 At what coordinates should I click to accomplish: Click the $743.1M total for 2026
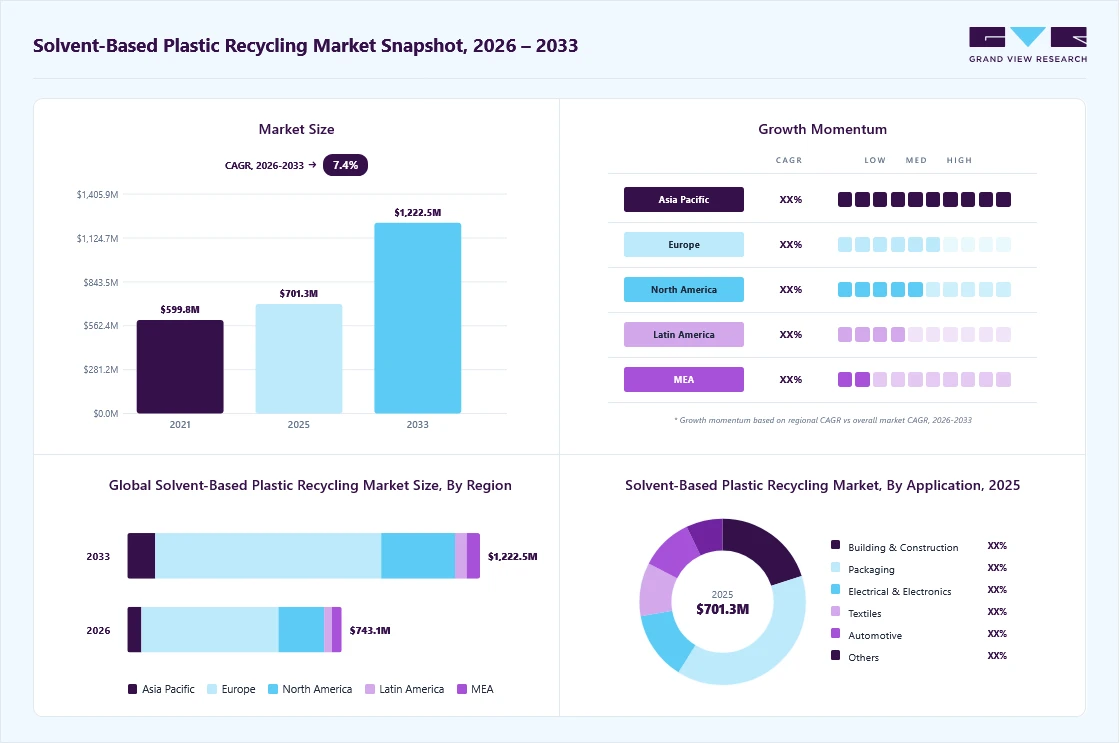click(x=370, y=630)
